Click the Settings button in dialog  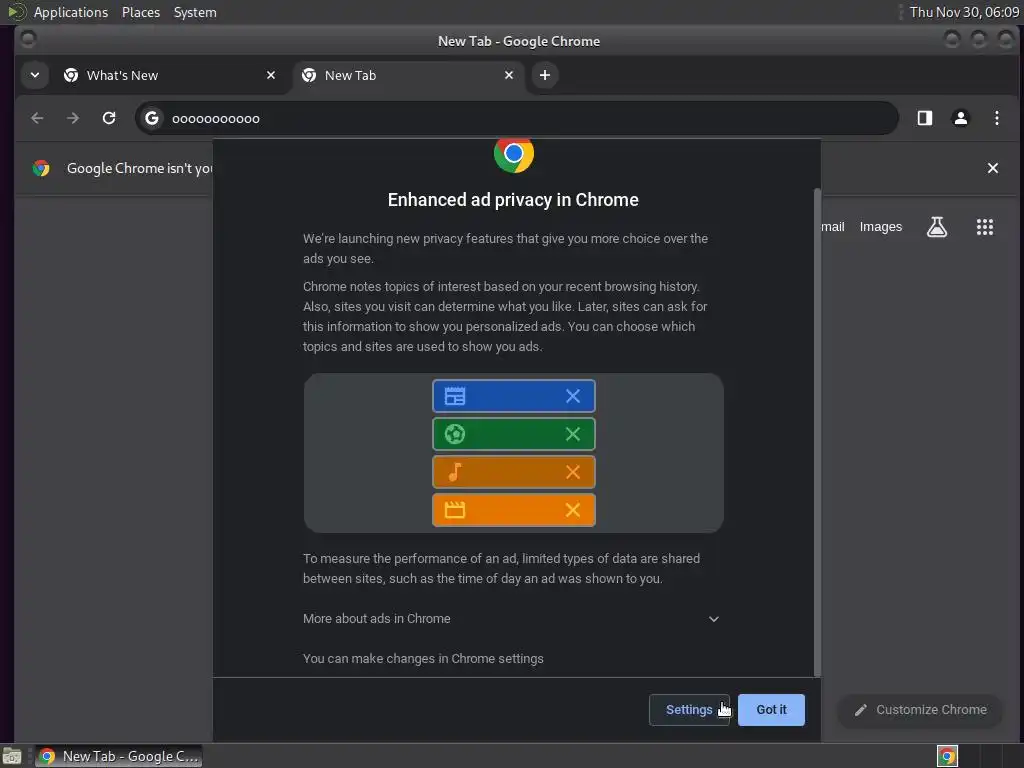tap(689, 710)
